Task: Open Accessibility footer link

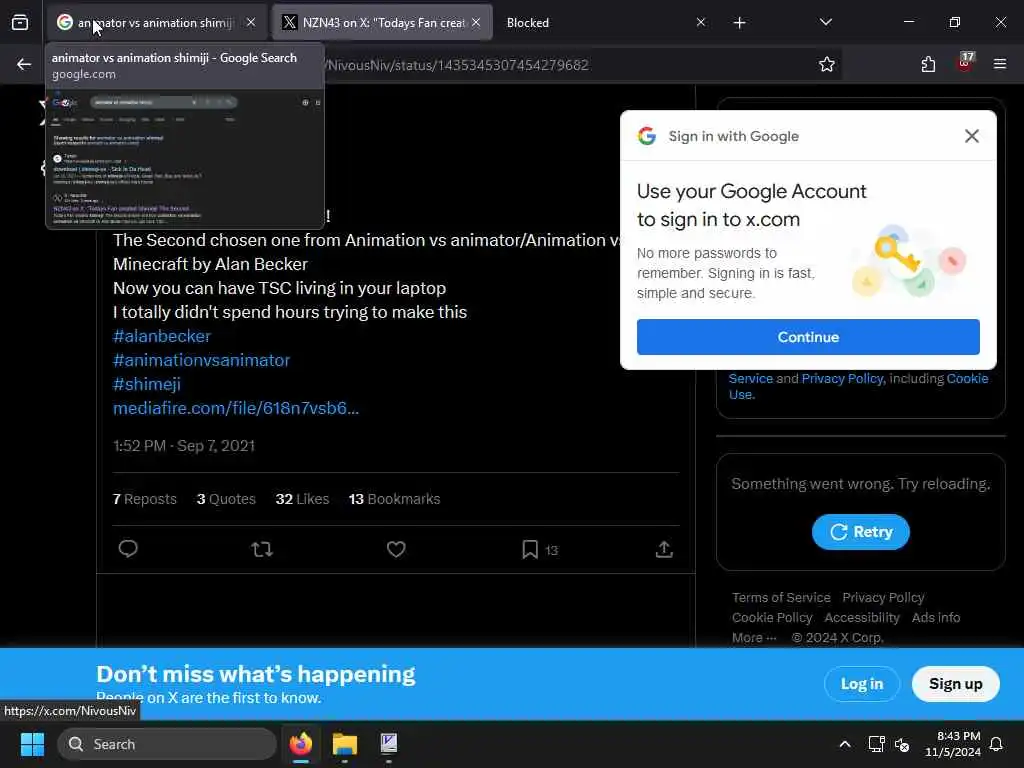Action: click(861, 618)
